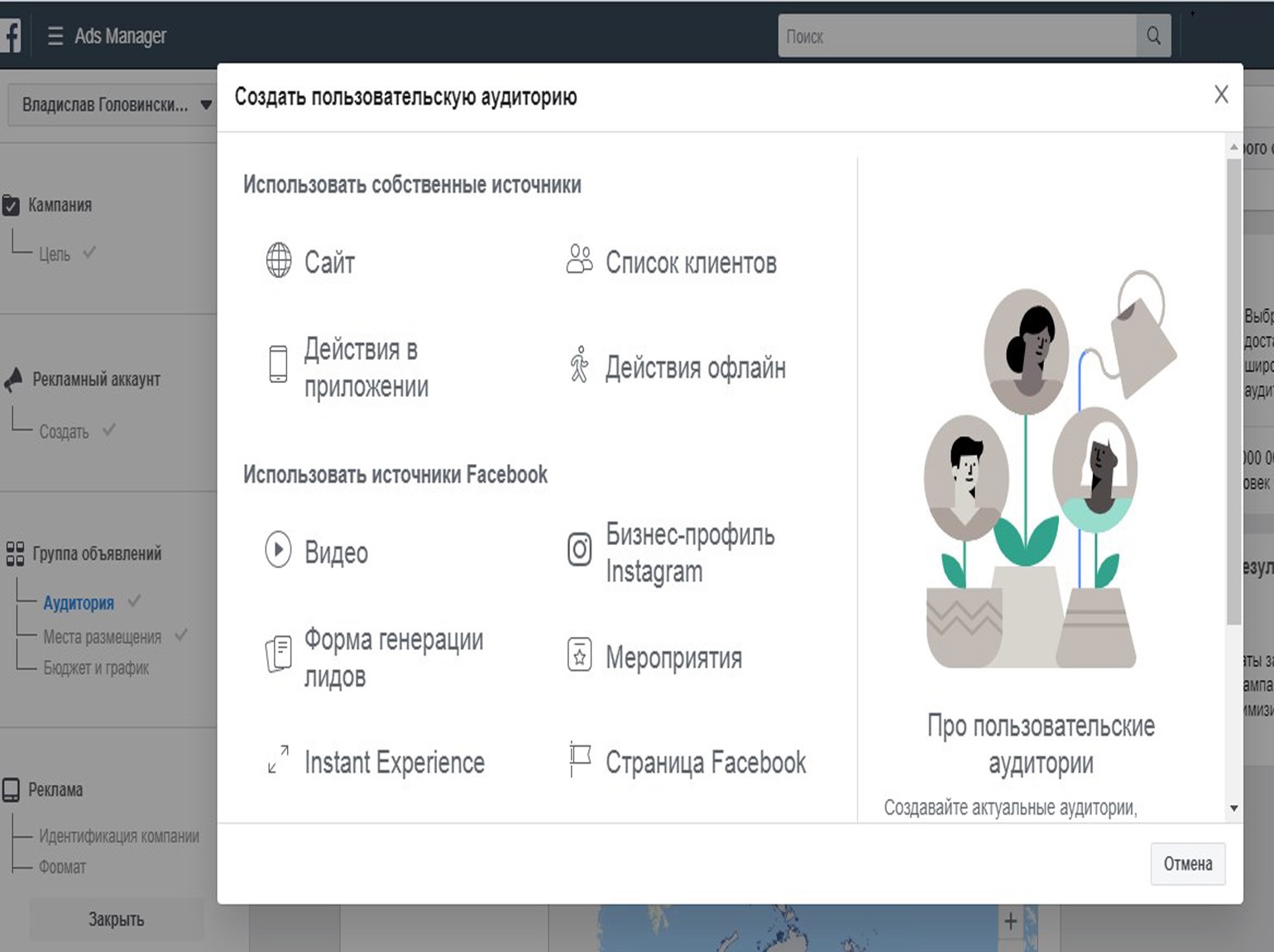The width and height of the screenshot is (1274, 952).
Task: Select the Список клиентов people icon
Action: click(x=579, y=260)
